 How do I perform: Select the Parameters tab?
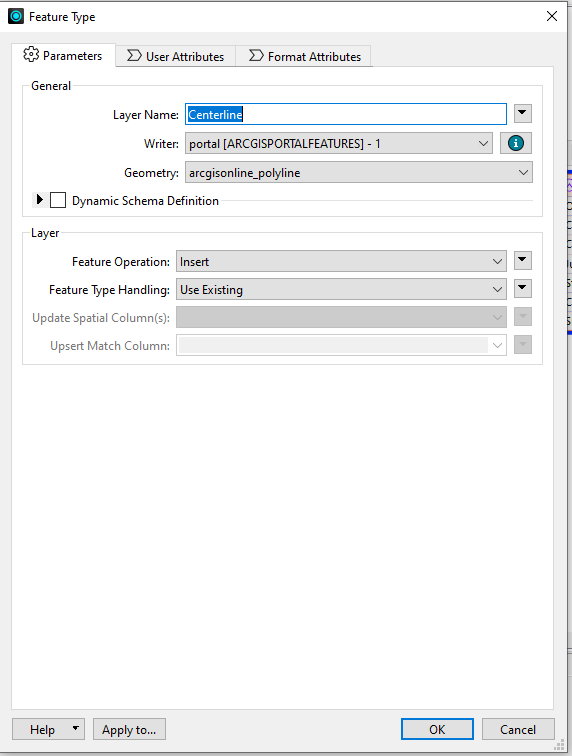[64, 55]
